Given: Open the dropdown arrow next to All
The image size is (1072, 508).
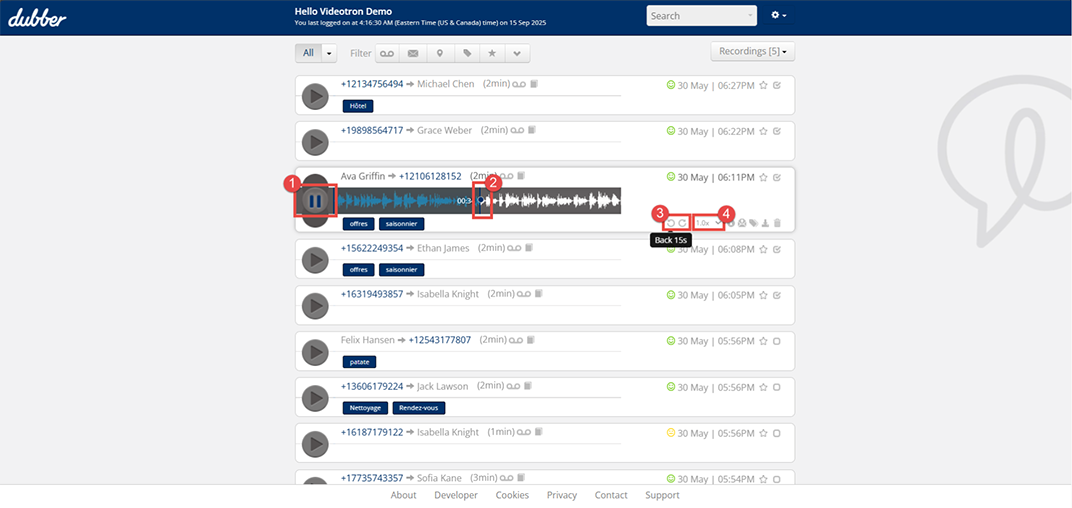Looking at the screenshot, I should 330,53.
